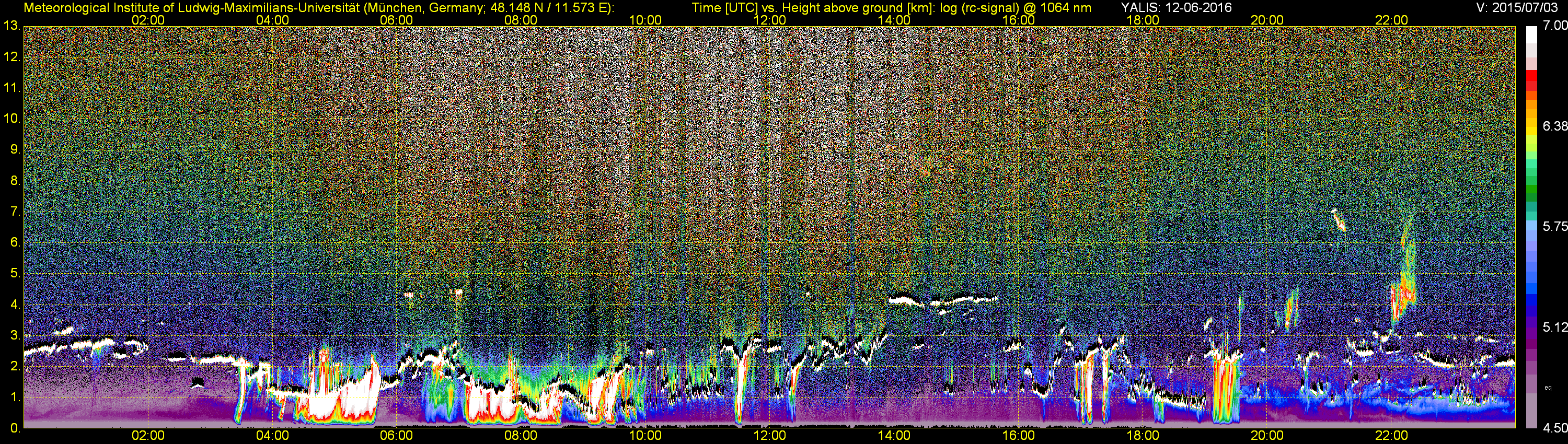Click the 8 km height axis label
The height and width of the screenshot is (444, 1568).
[x=15, y=181]
